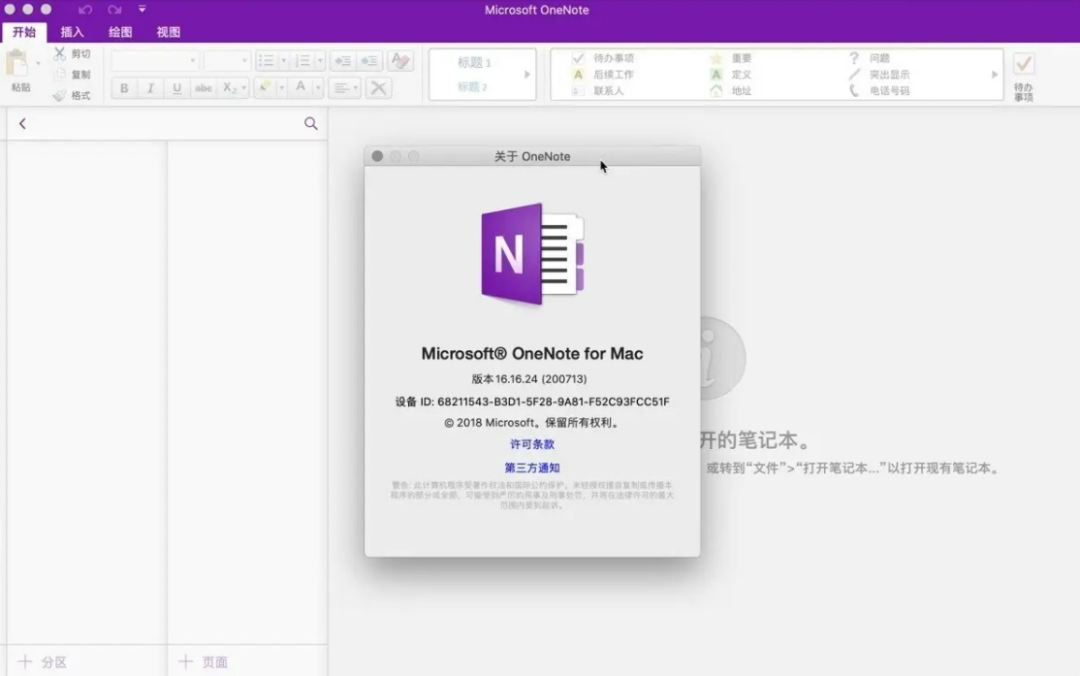Switch to the 插入 ribbon tab
Image resolution: width=1080 pixels, height=676 pixels.
click(x=72, y=32)
